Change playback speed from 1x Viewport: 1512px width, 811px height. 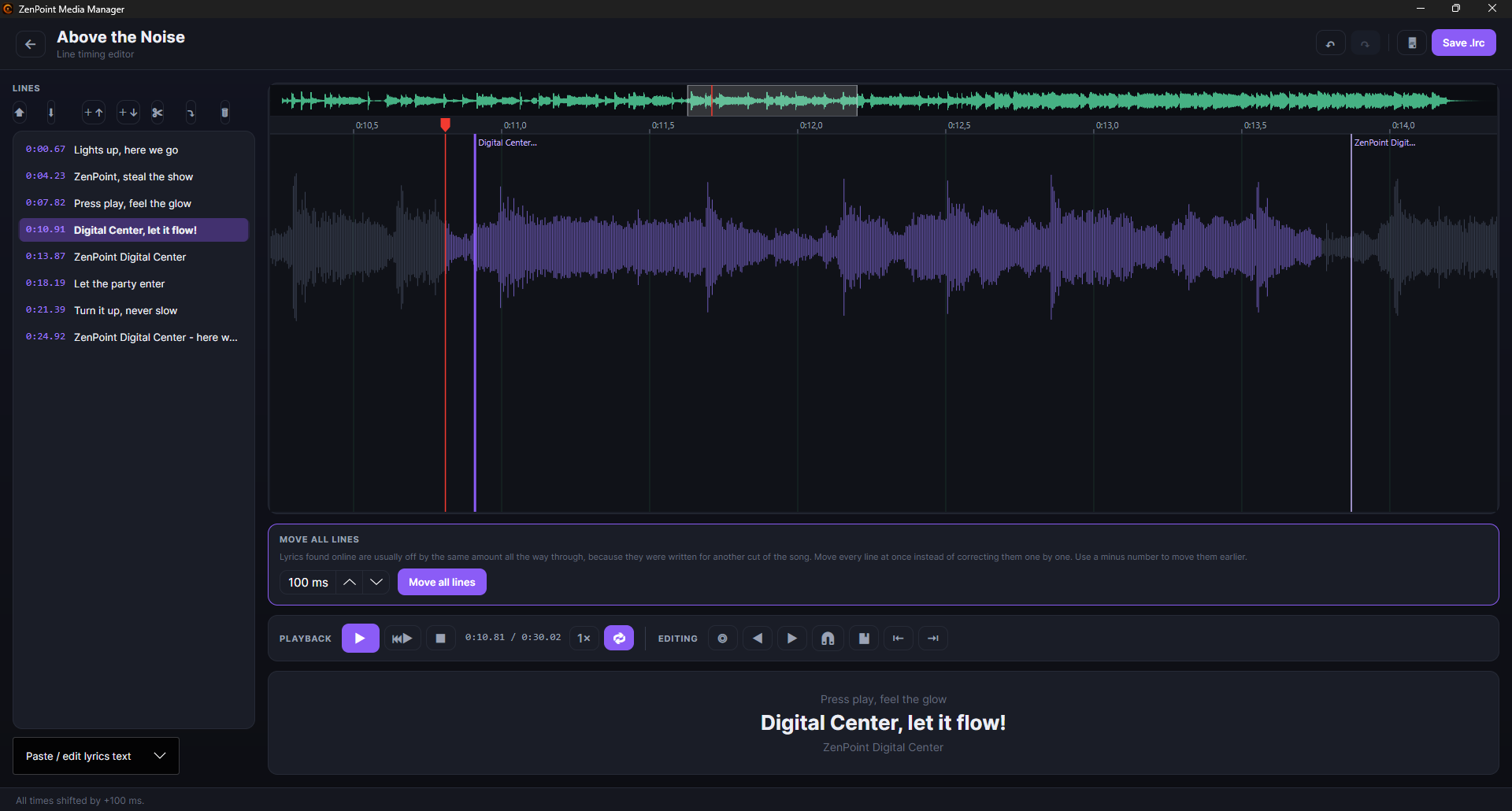pos(584,639)
